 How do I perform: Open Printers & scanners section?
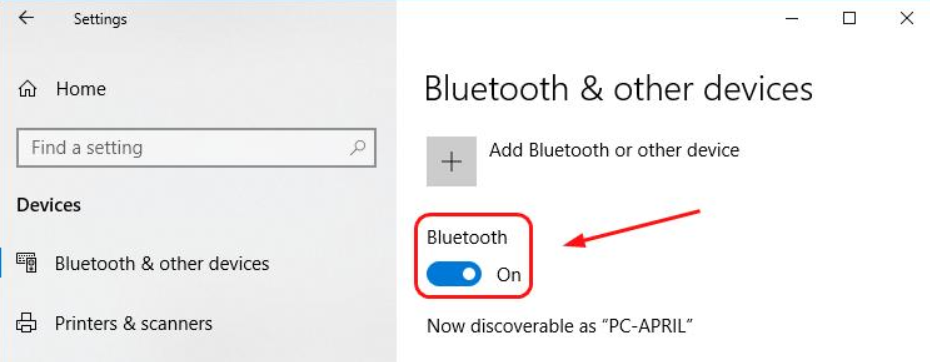pos(133,323)
